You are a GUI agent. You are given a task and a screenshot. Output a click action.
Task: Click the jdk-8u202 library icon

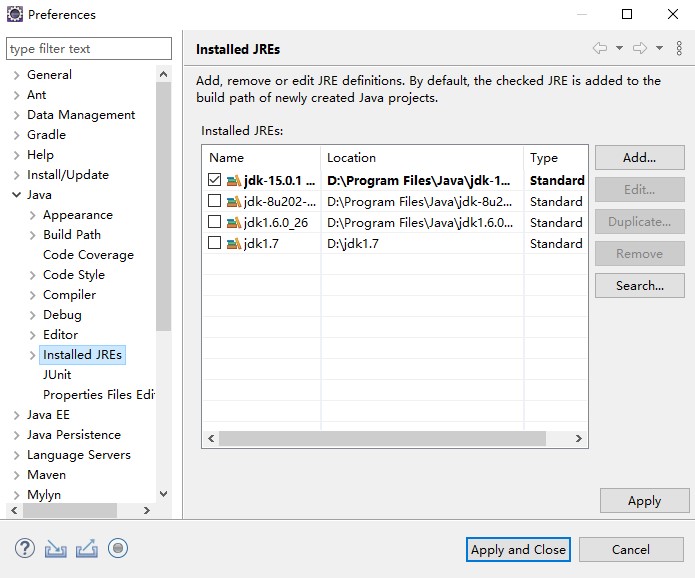(x=234, y=202)
